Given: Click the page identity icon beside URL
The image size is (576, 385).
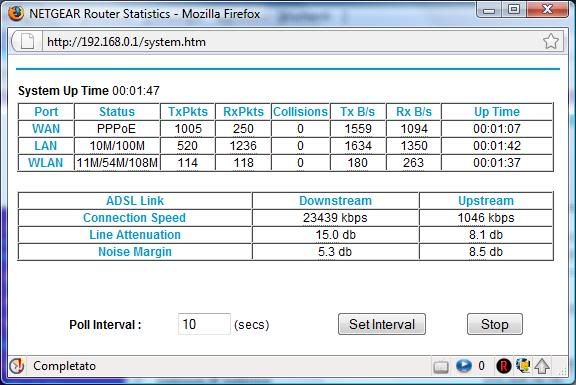Looking at the screenshot, I should click(27, 41).
